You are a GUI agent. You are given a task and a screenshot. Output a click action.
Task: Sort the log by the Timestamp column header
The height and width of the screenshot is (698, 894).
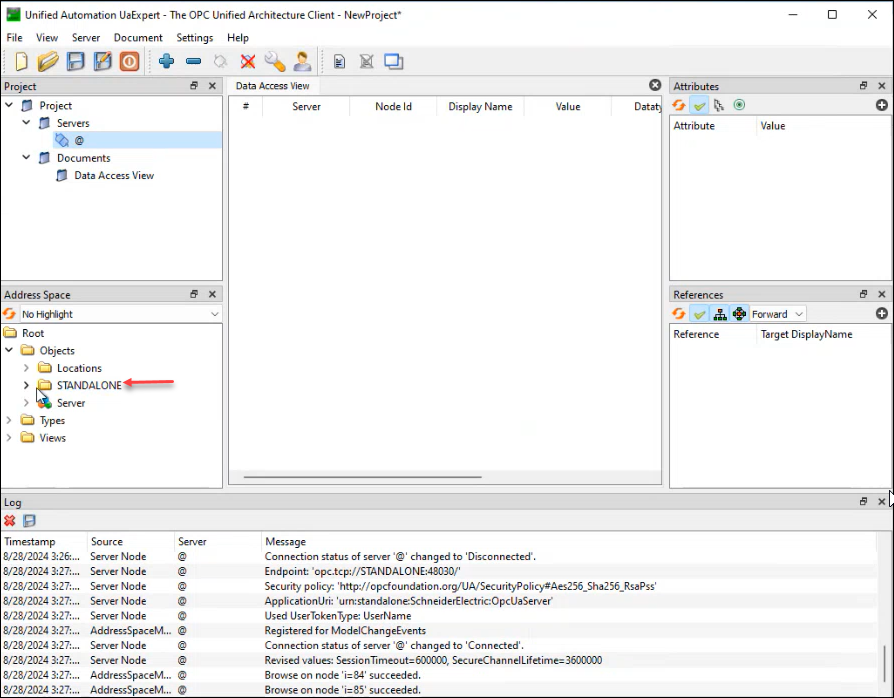click(44, 542)
